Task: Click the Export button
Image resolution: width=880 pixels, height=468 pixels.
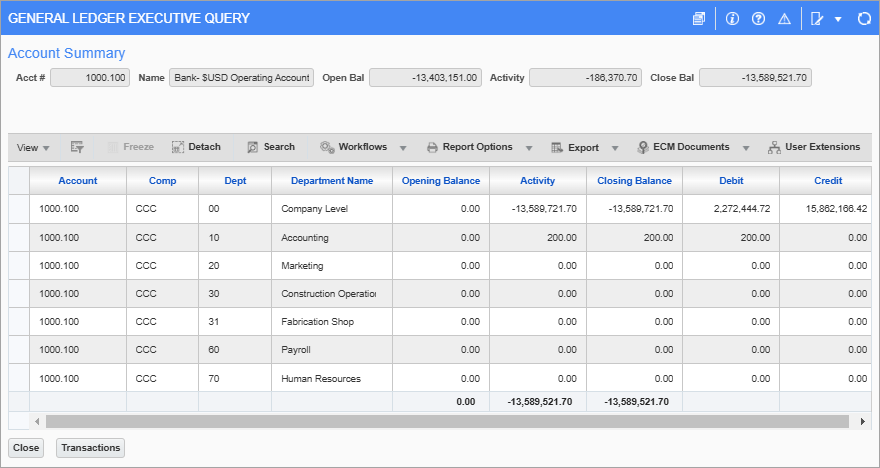Action: coord(575,148)
